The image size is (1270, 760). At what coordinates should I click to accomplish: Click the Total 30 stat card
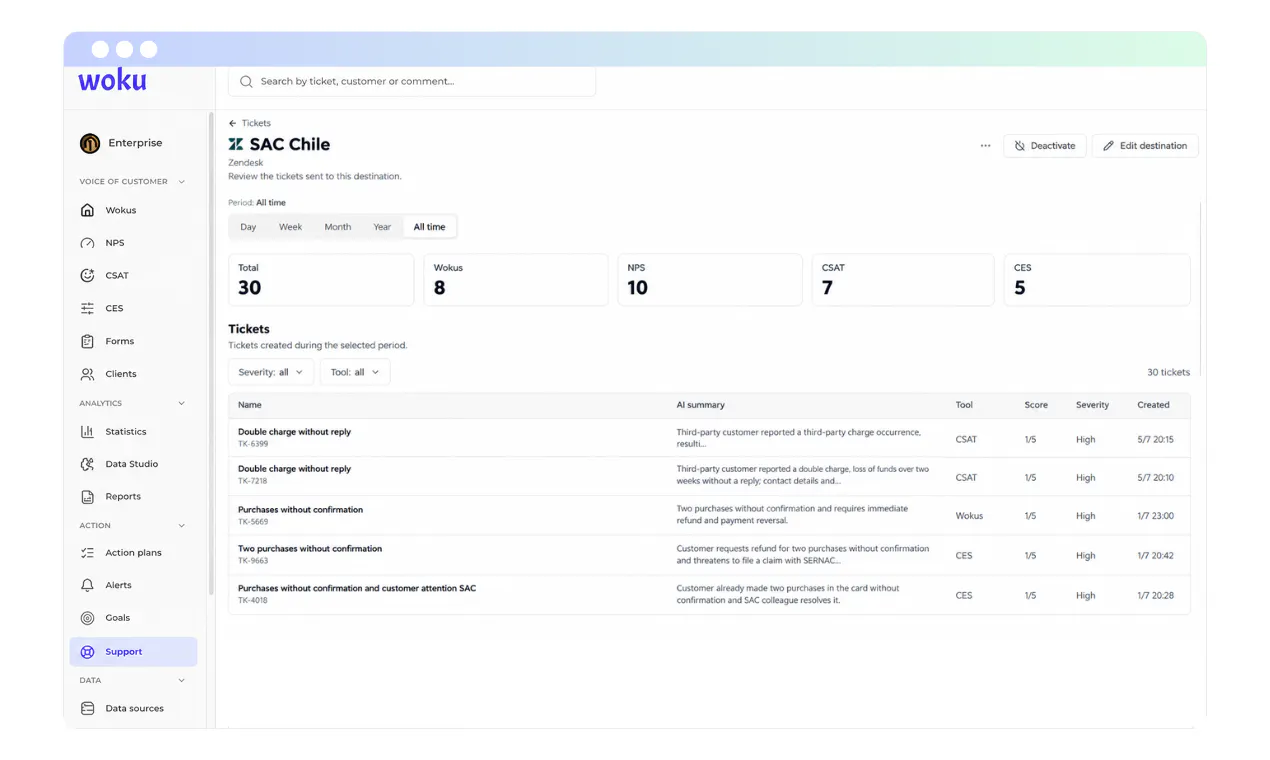(321, 279)
